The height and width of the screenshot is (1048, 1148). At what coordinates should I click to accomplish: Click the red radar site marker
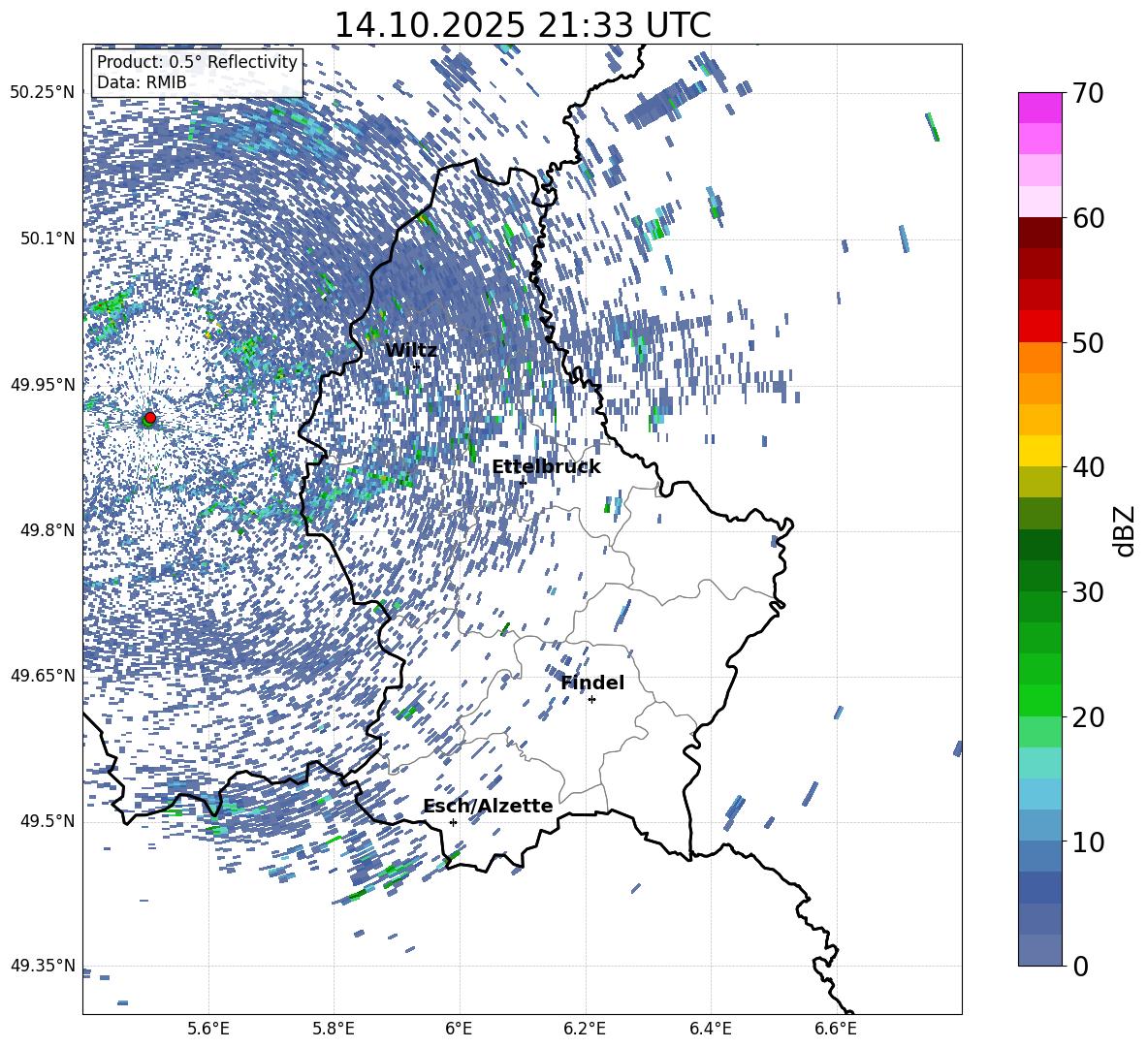(150, 418)
